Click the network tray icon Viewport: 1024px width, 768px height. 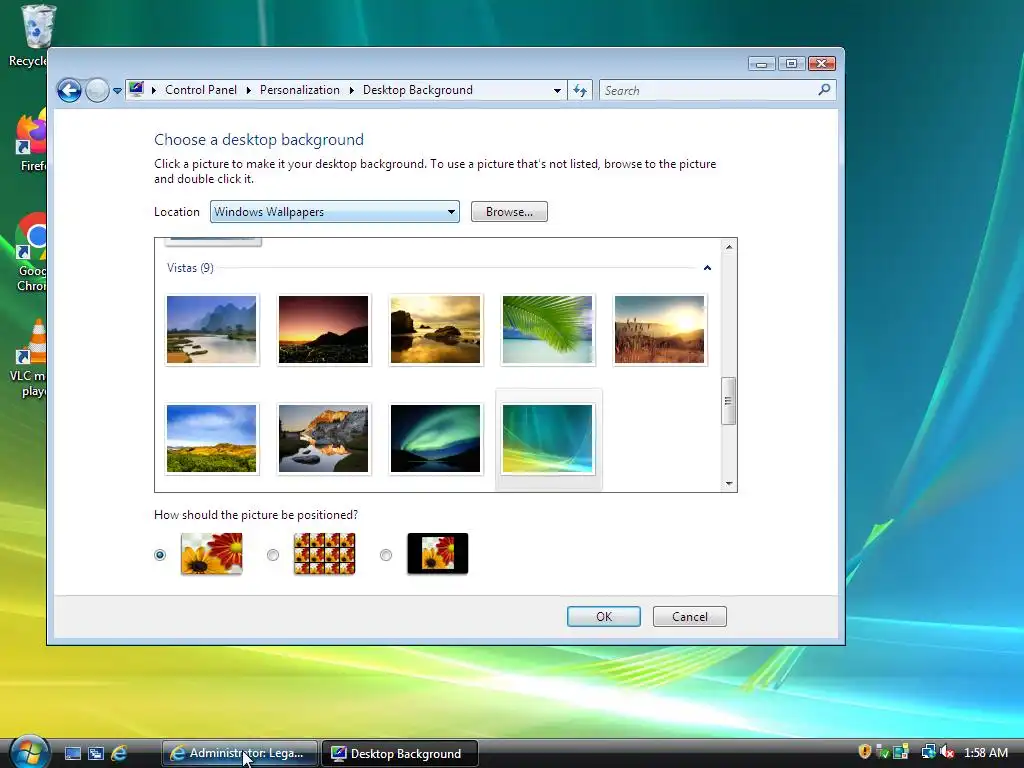tap(928, 752)
